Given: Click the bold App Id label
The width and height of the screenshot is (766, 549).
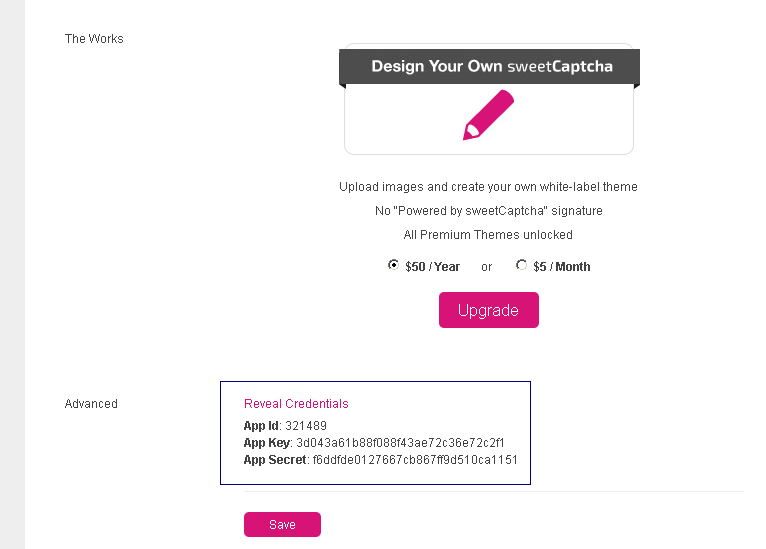Looking at the screenshot, I should click(x=261, y=426).
